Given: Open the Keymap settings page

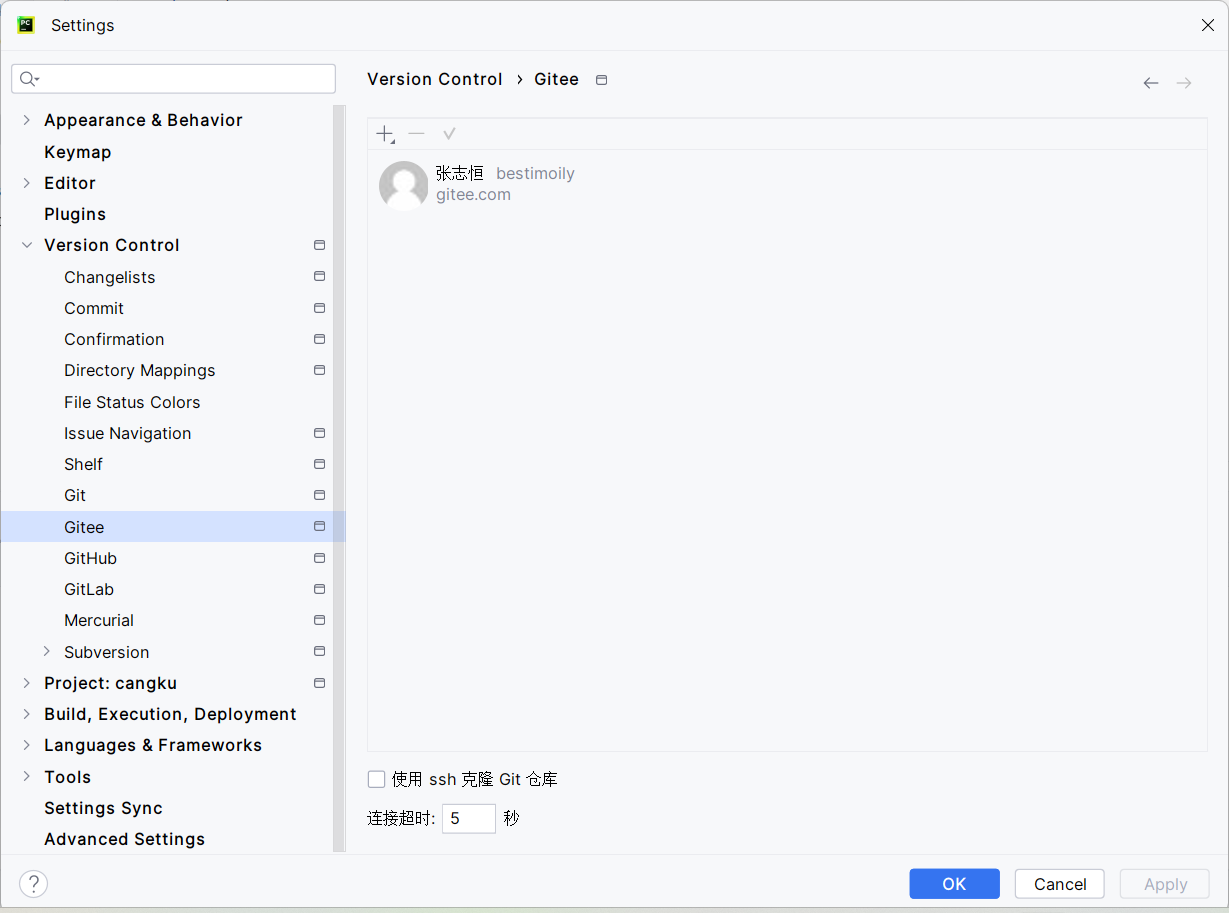Looking at the screenshot, I should pyautogui.click(x=78, y=152).
